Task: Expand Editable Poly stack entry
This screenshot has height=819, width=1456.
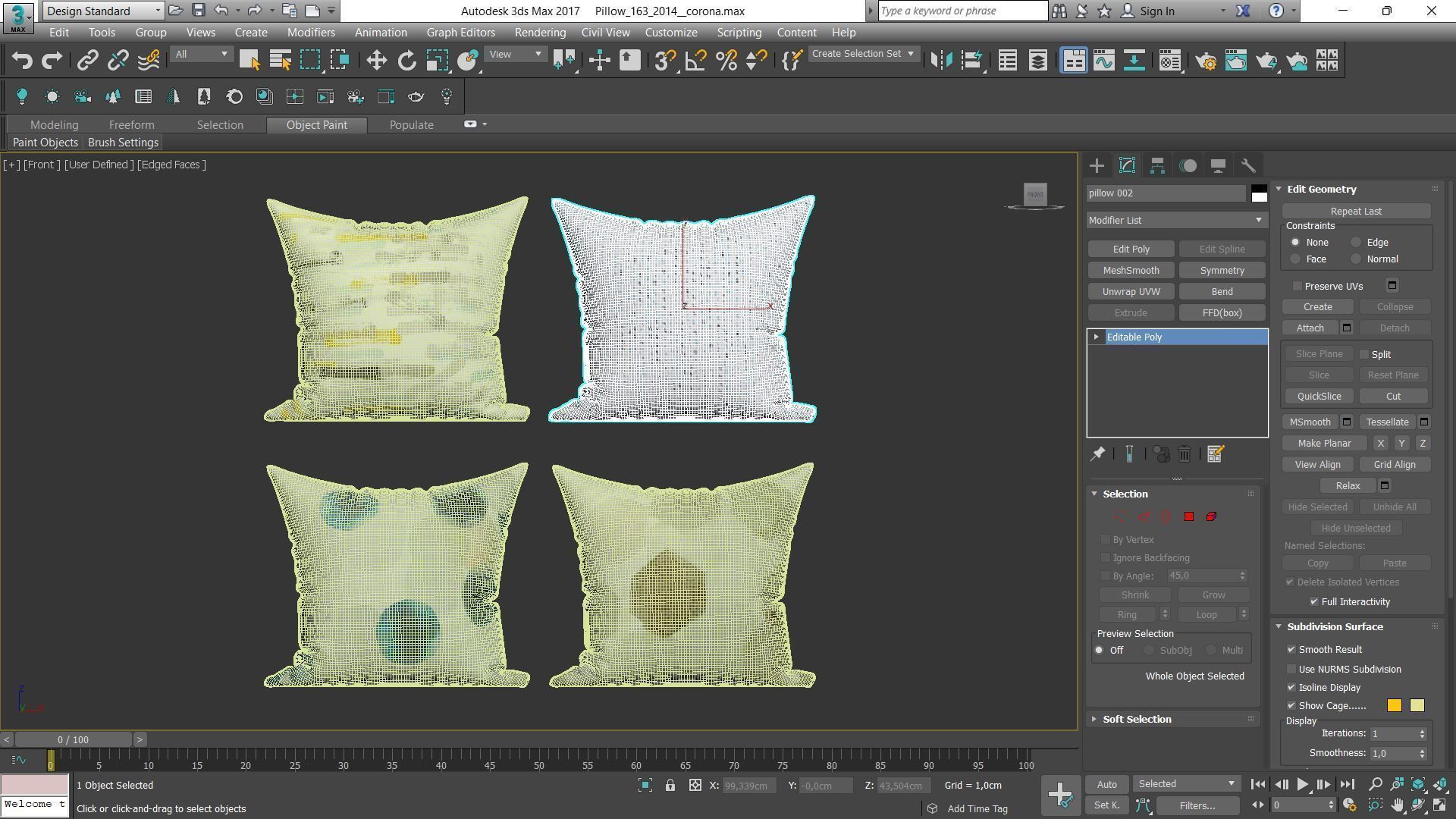Action: [x=1096, y=337]
